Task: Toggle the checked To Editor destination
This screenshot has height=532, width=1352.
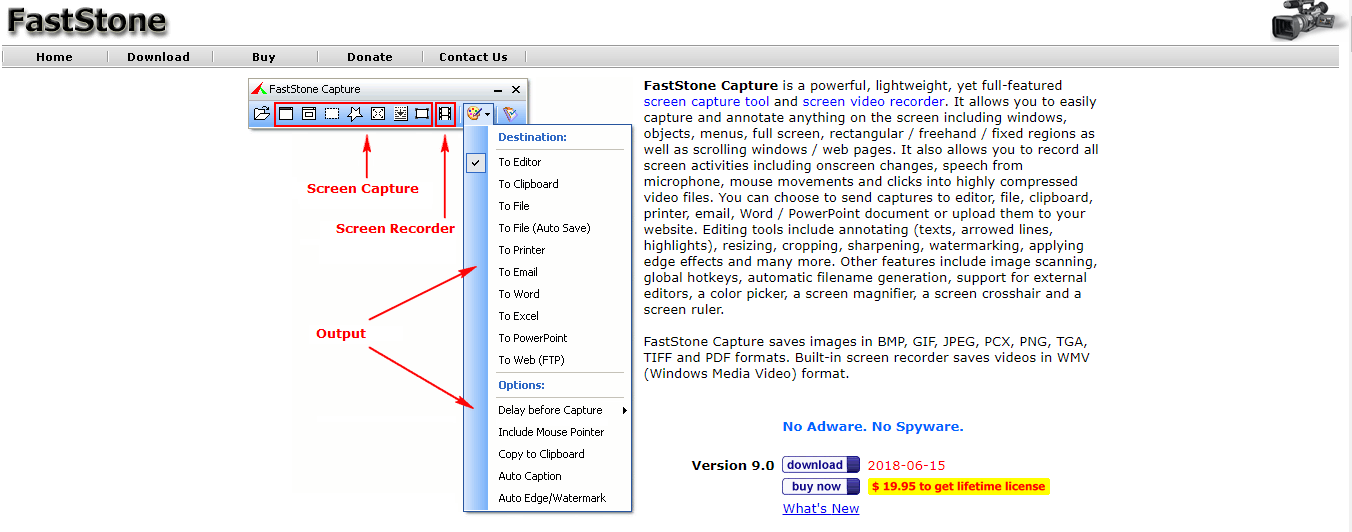Action: (548, 162)
